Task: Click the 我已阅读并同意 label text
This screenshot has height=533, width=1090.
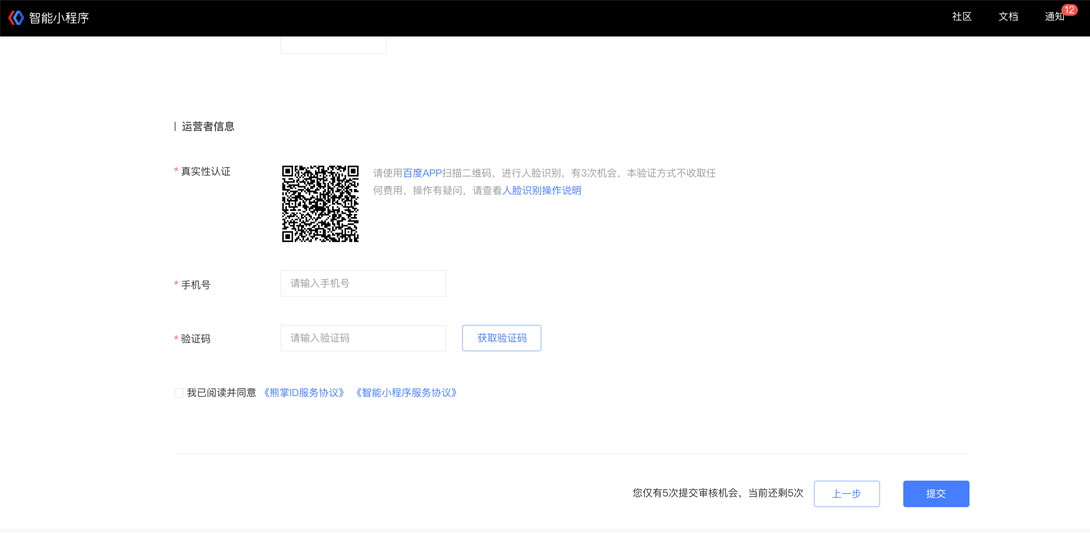Action: 221,393
